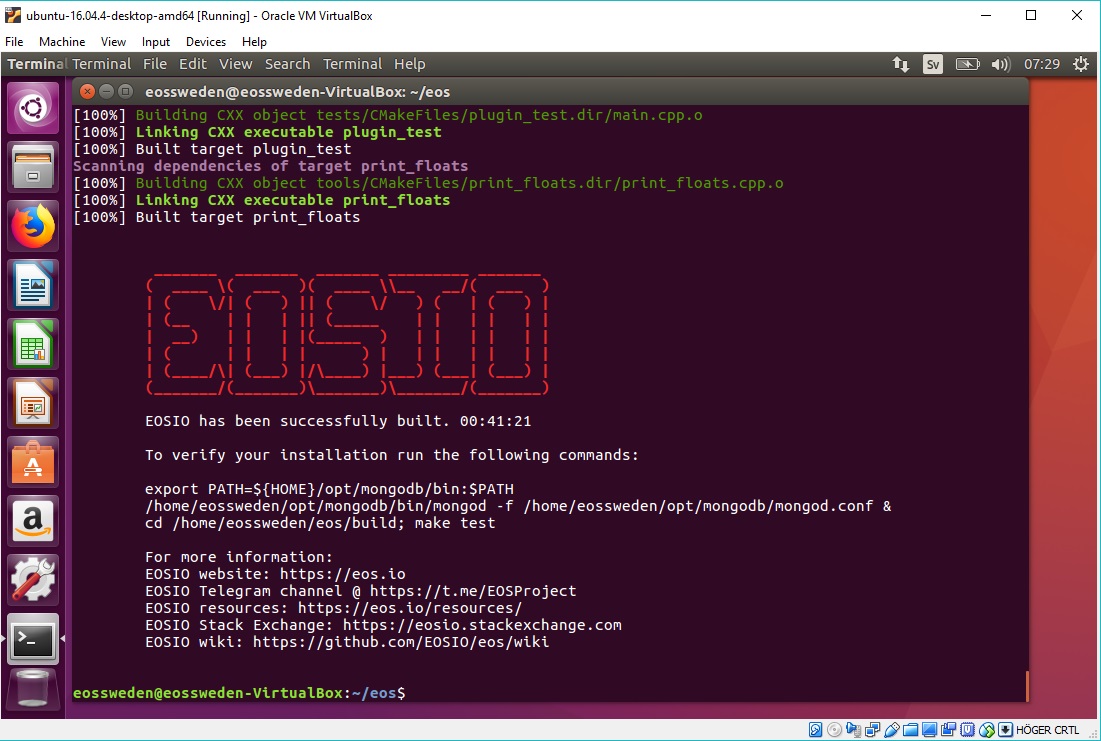This screenshot has height=741, width=1101.
Task: Click the VirtualBox host key capture arrow icon
Action: click(1006, 730)
